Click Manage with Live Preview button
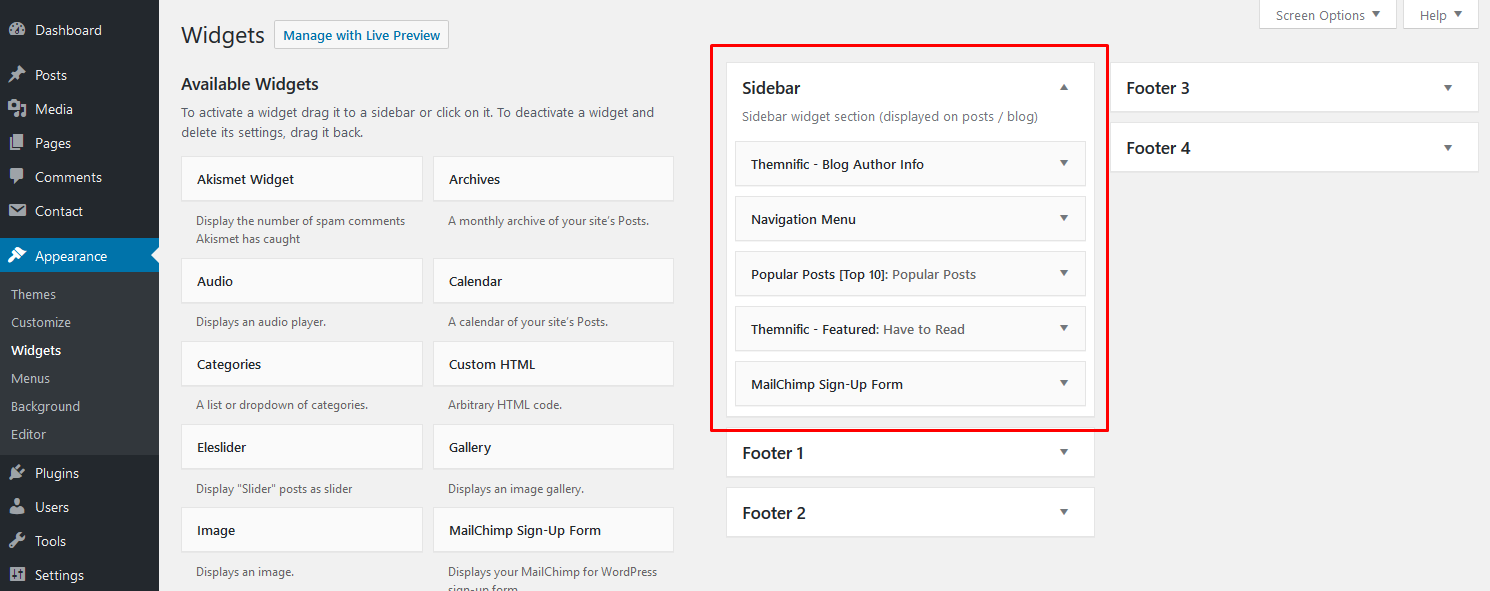1490x591 pixels. [x=361, y=35]
